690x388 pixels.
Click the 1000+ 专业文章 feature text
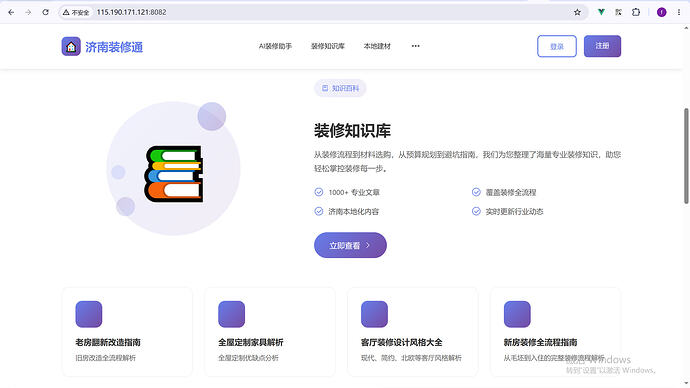(x=354, y=192)
